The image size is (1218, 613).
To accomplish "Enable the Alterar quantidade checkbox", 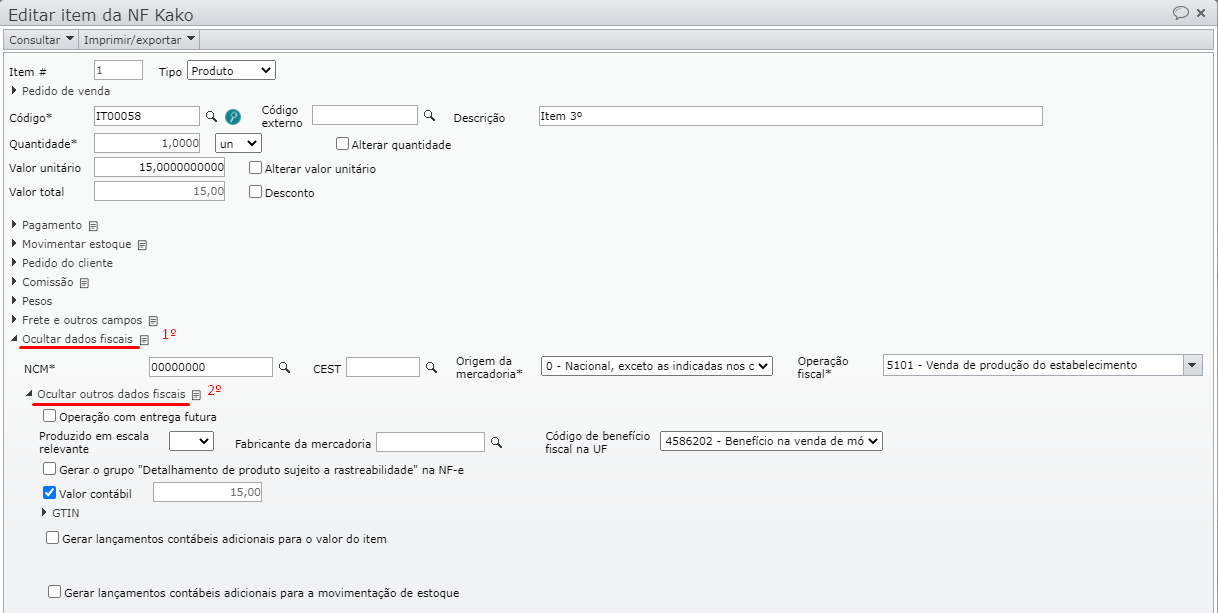I will pyautogui.click(x=342, y=144).
